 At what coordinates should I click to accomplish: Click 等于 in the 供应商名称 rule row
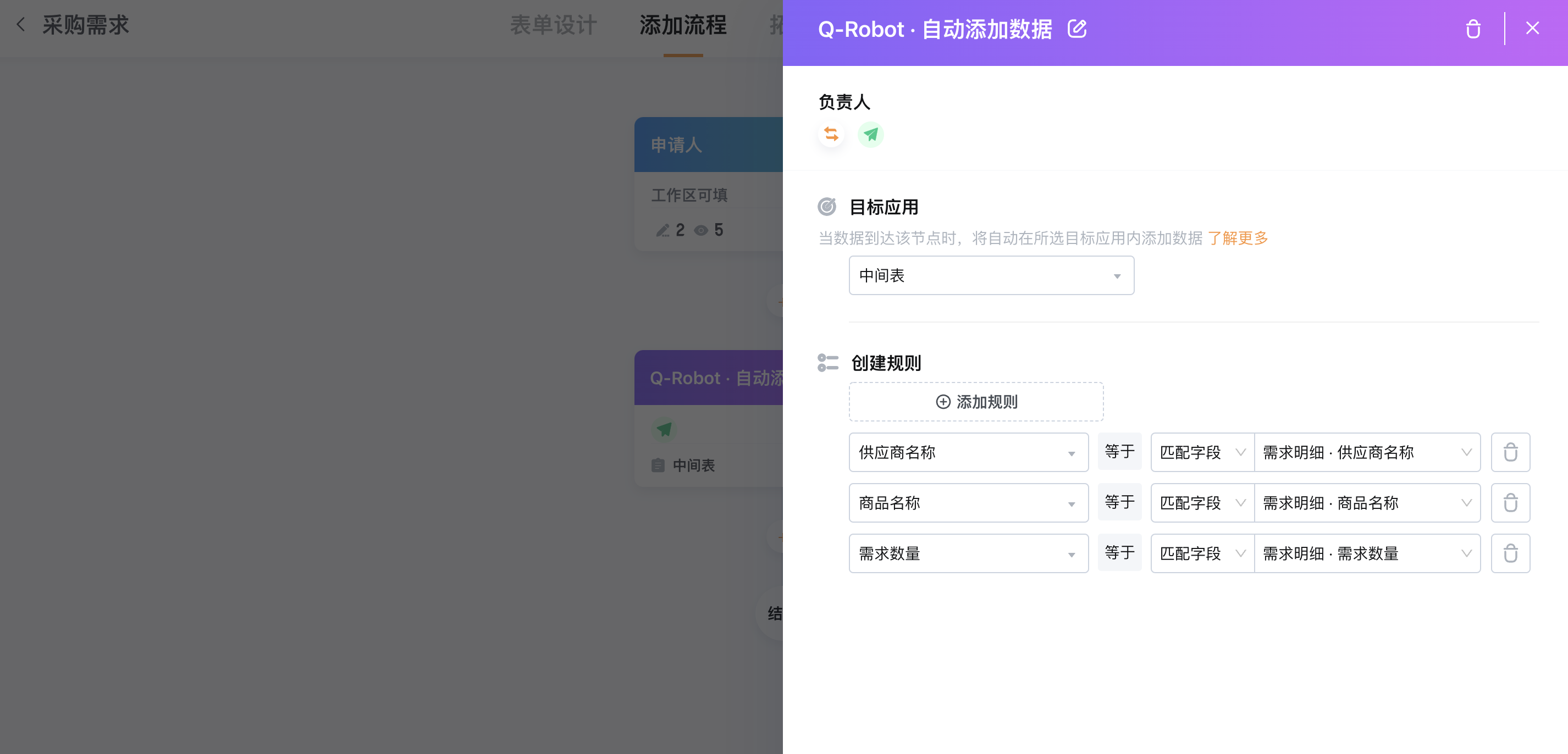coord(1119,452)
